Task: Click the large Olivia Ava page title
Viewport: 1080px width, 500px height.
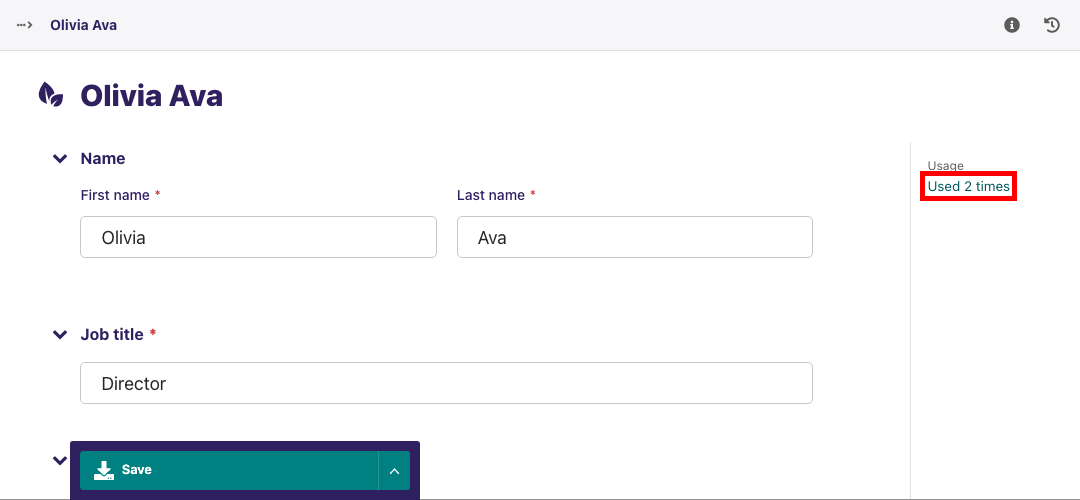Action: point(151,96)
